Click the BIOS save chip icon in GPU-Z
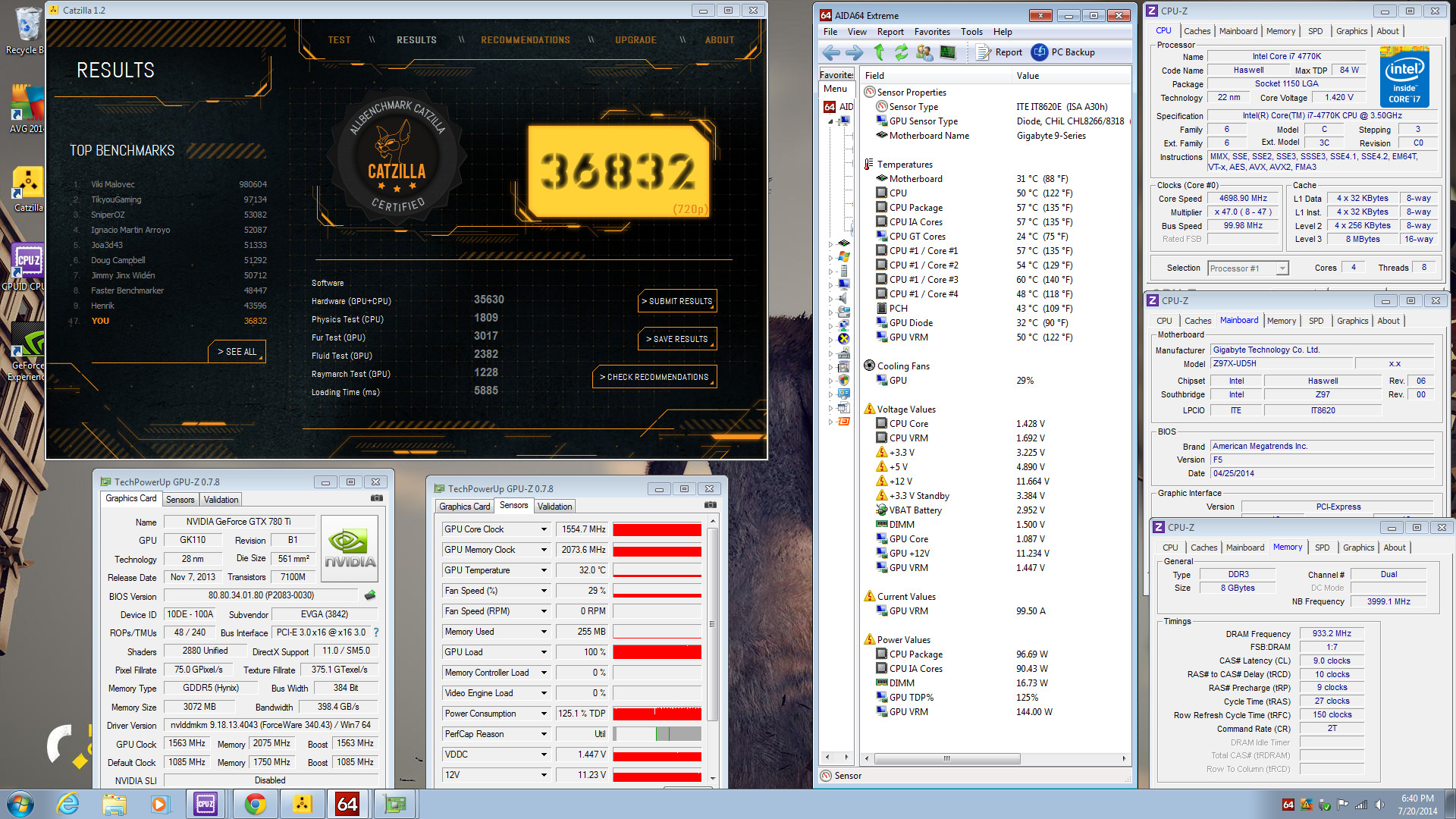This screenshot has width=1456, height=819. [x=370, y=595]
